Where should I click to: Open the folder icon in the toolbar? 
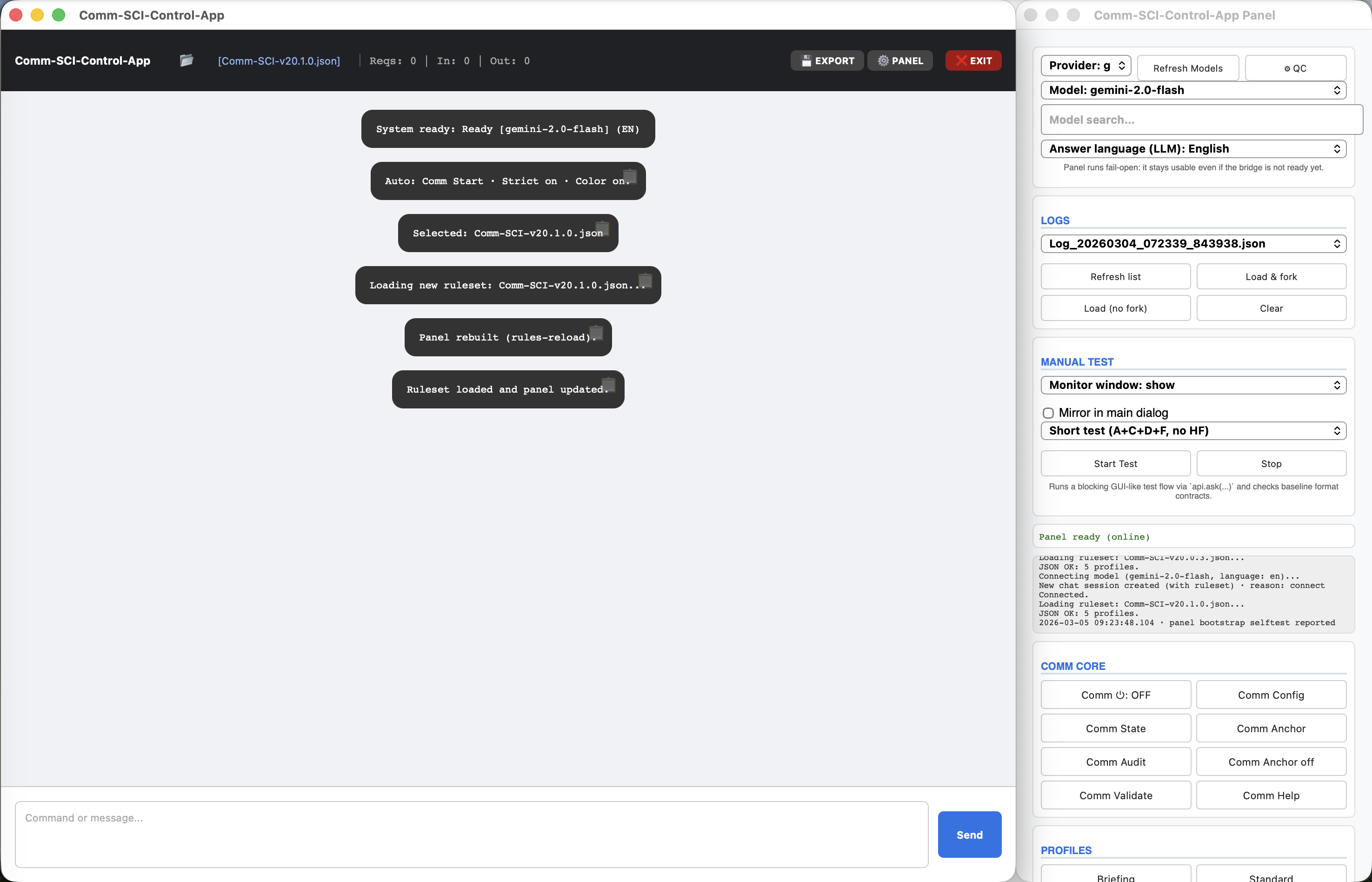click(186, 60)
